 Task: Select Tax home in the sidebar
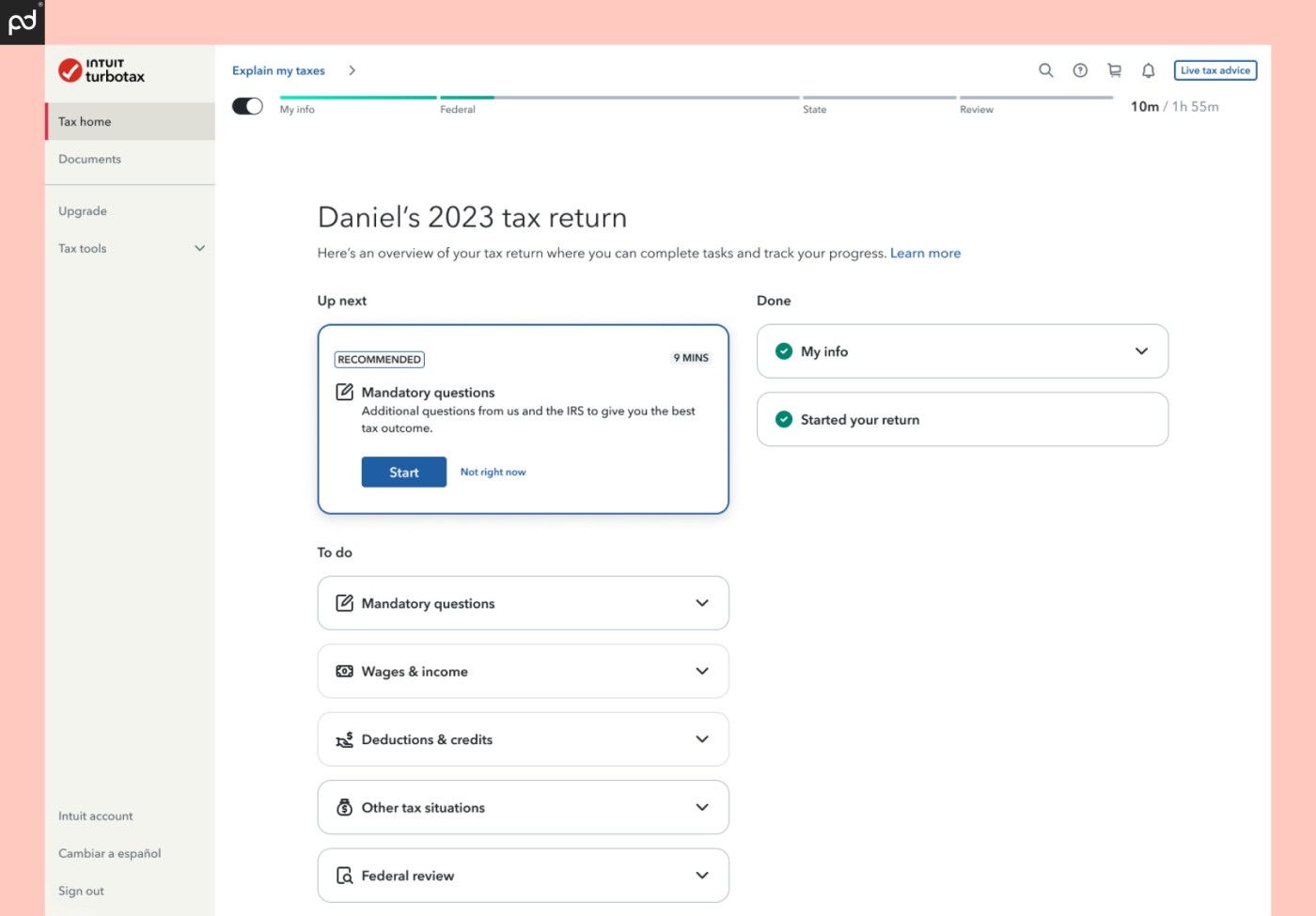[x=85, y=121]
